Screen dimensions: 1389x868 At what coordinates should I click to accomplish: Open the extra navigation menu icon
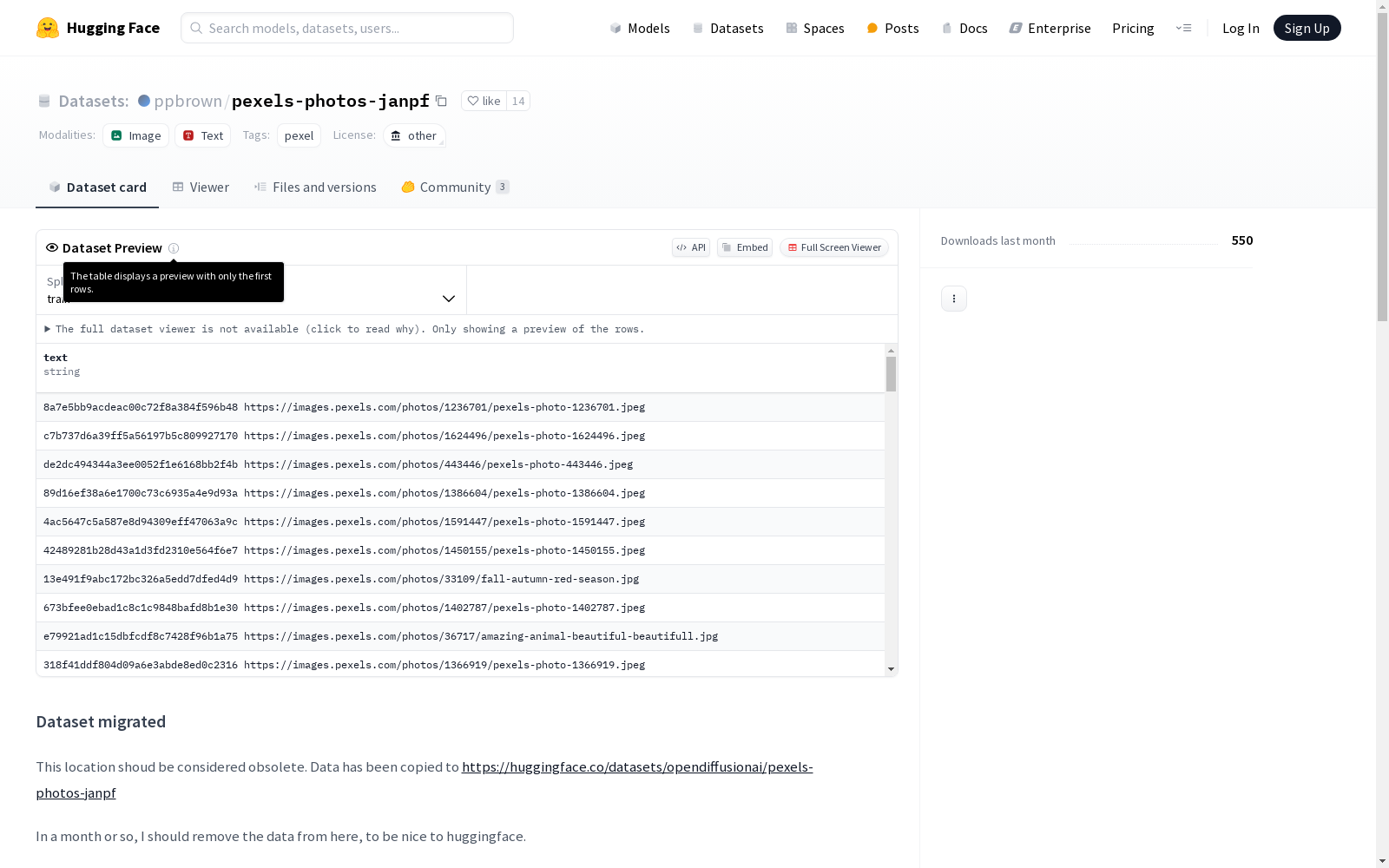pyautogui.click(x=1183, y=28)
